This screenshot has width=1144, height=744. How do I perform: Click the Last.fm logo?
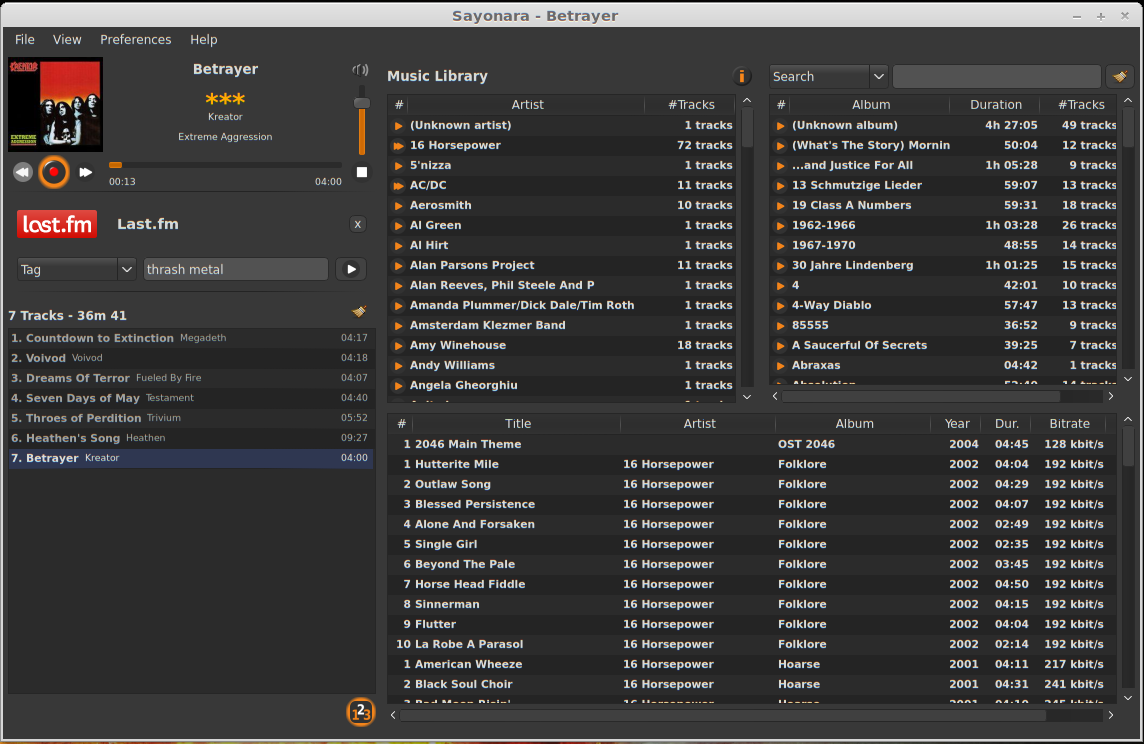57,224
